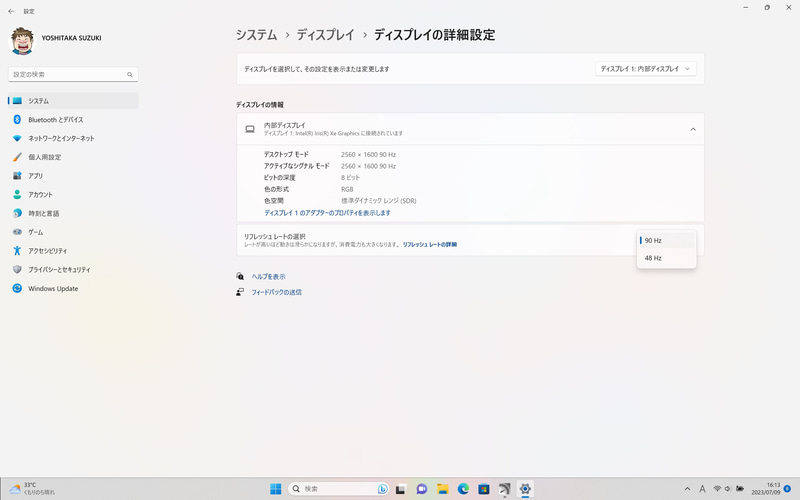Open the Wi-Fi network tray icon
Screen dimensions: 800x500
[717, 489]
